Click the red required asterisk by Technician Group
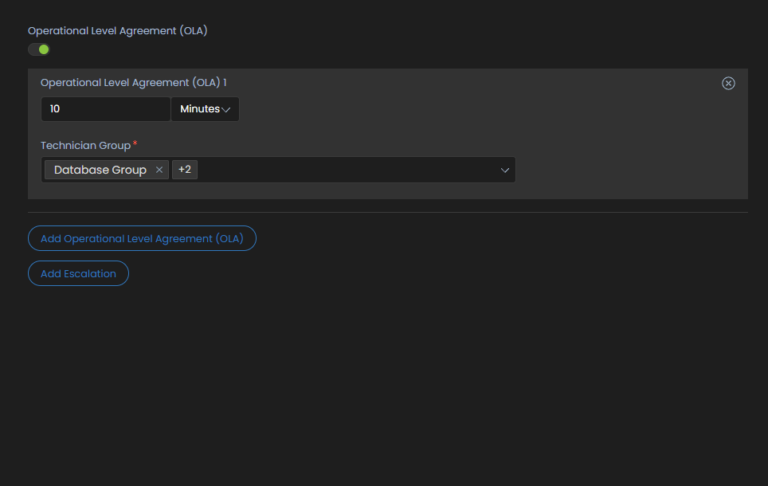 click(x=135, y=145)
